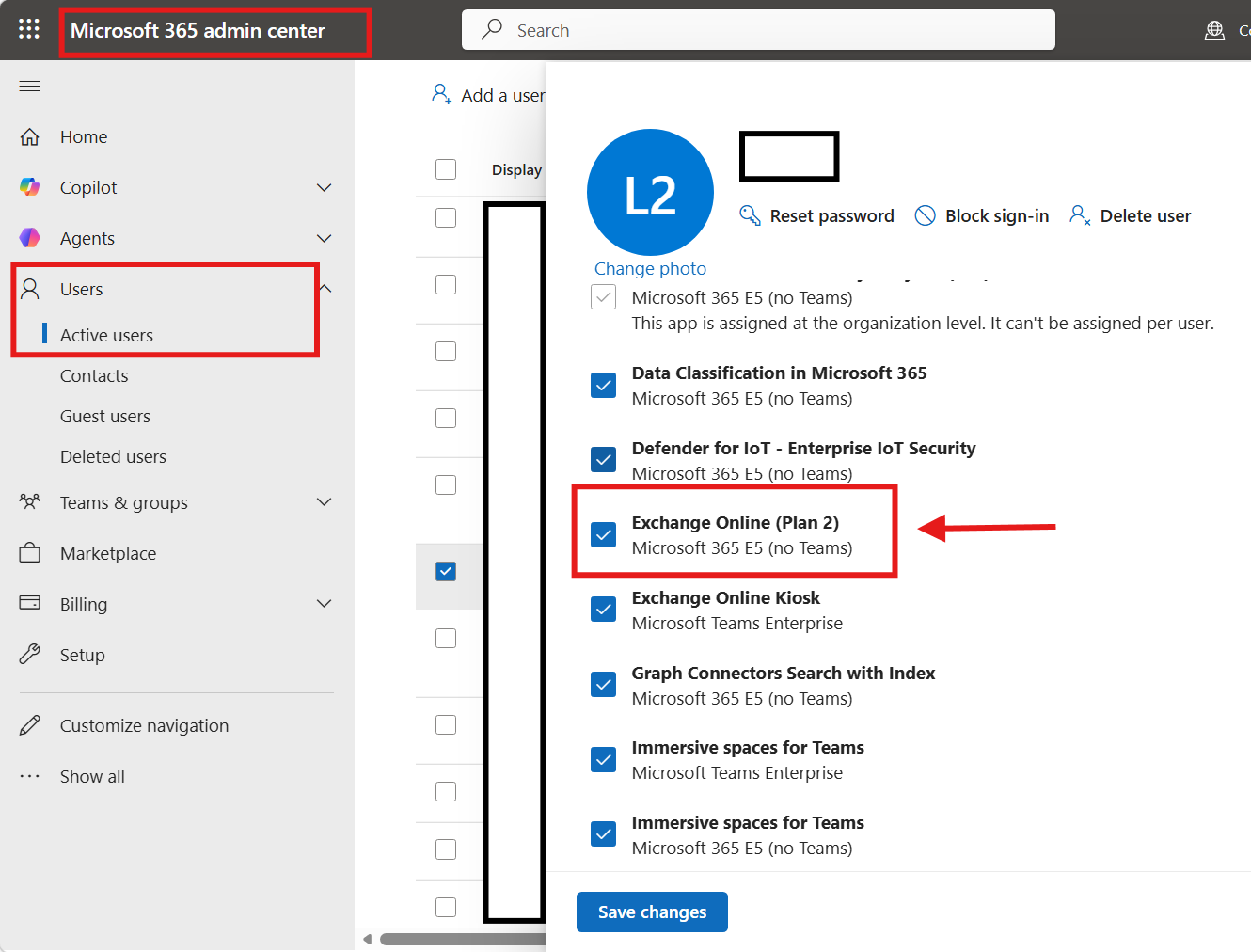The height and width of the screenshot is (952, 1251).
Task: Uncheck Graph Connectors Search with Index
Action: [x=603, y=685]
